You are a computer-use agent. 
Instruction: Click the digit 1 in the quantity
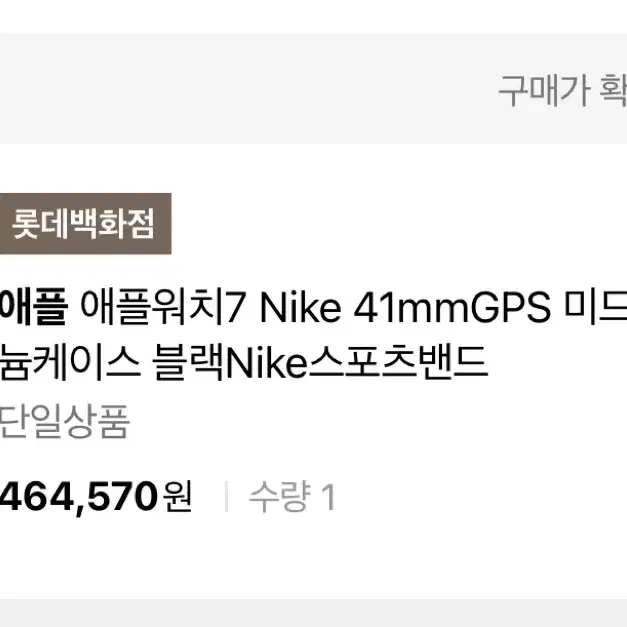coord(330,497)
